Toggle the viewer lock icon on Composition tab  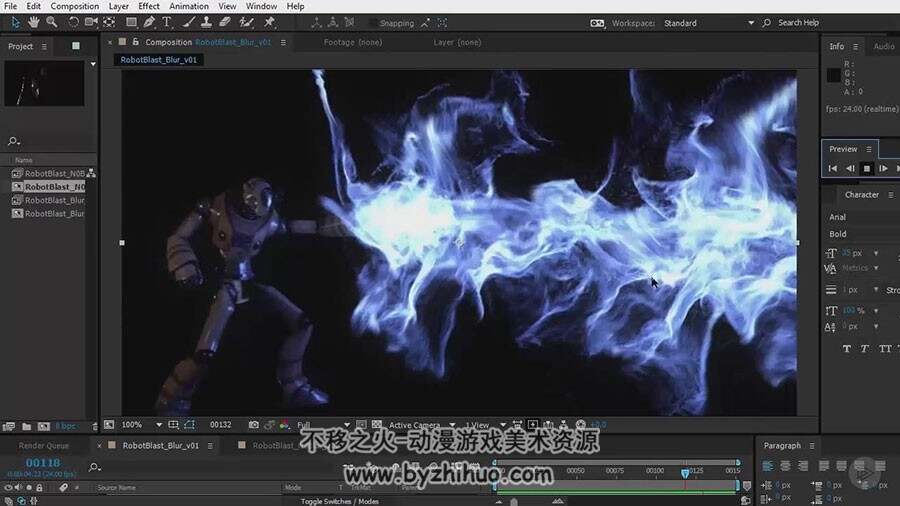pos(135,42)
